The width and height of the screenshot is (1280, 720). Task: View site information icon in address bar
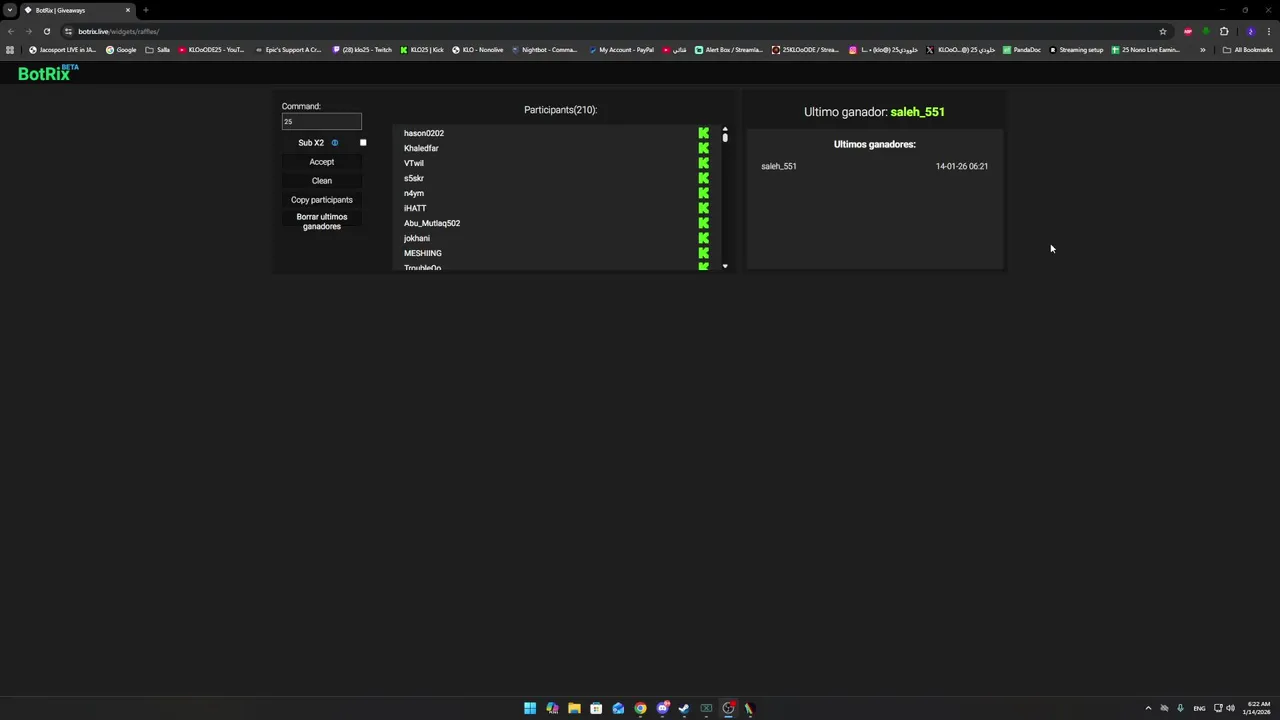(x=68, y=31)
